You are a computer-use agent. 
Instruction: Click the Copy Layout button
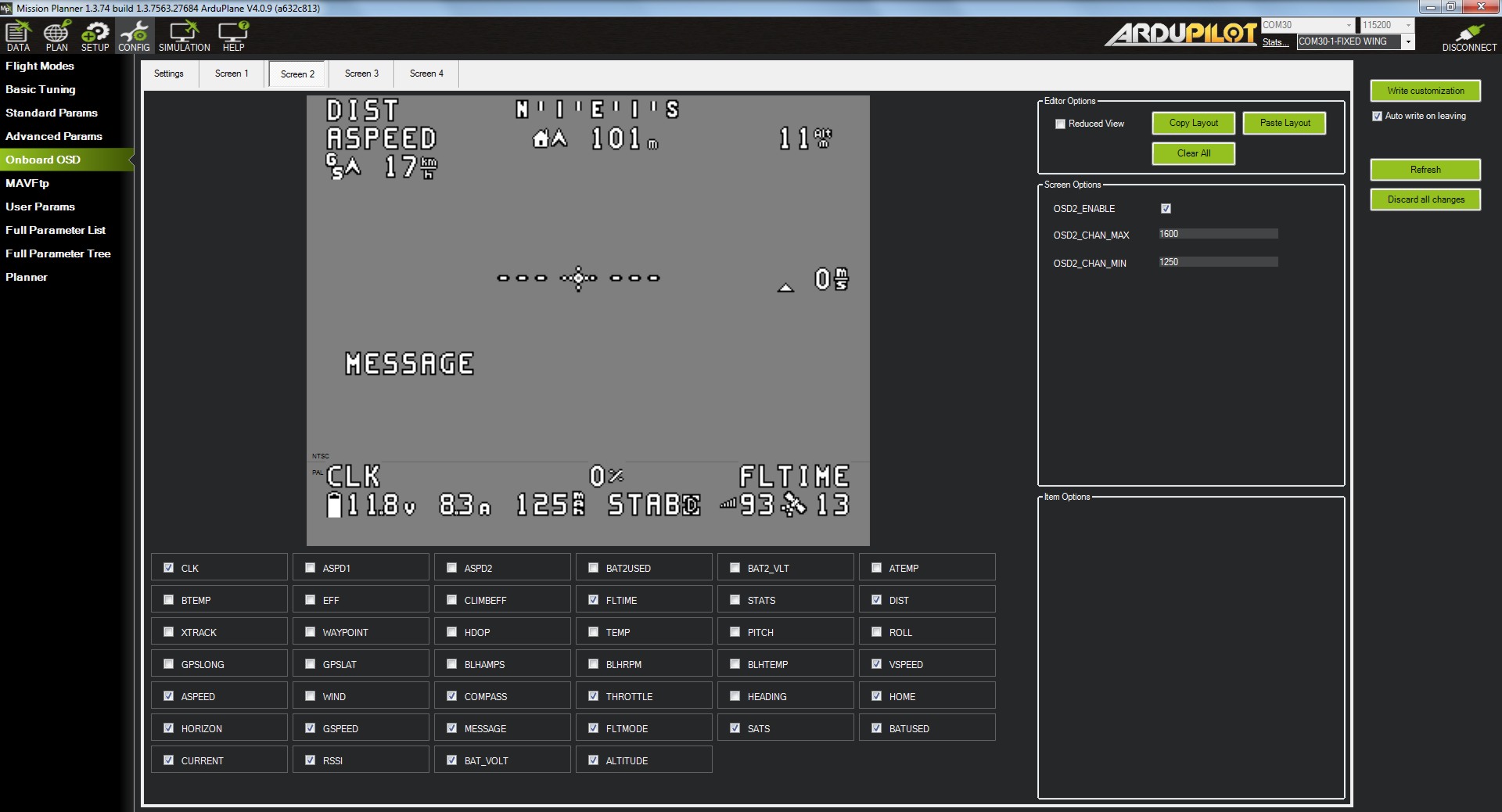click(x=1193, y=123)
